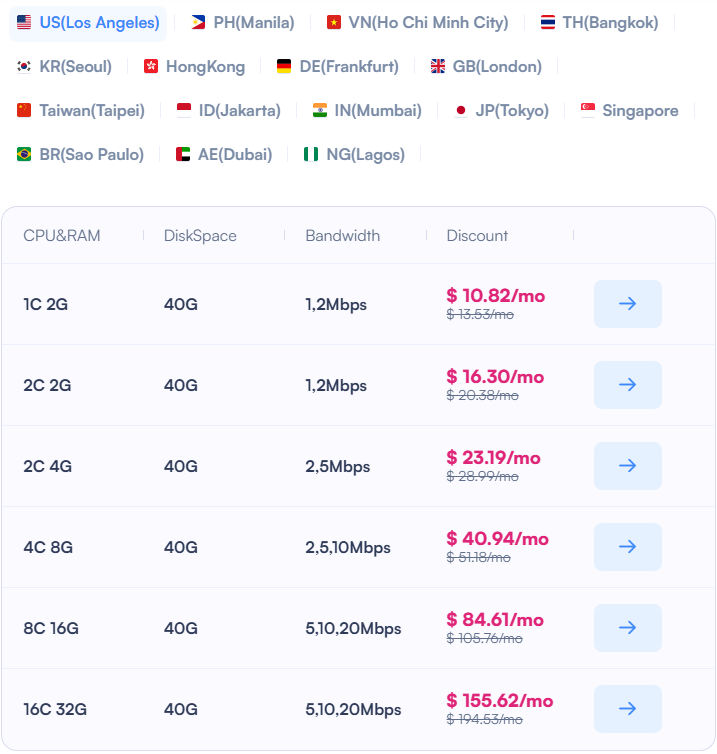Click the NG(Lagos) location tab
The width and height of the screenshot is (717, 754).
tap(354, 155)
